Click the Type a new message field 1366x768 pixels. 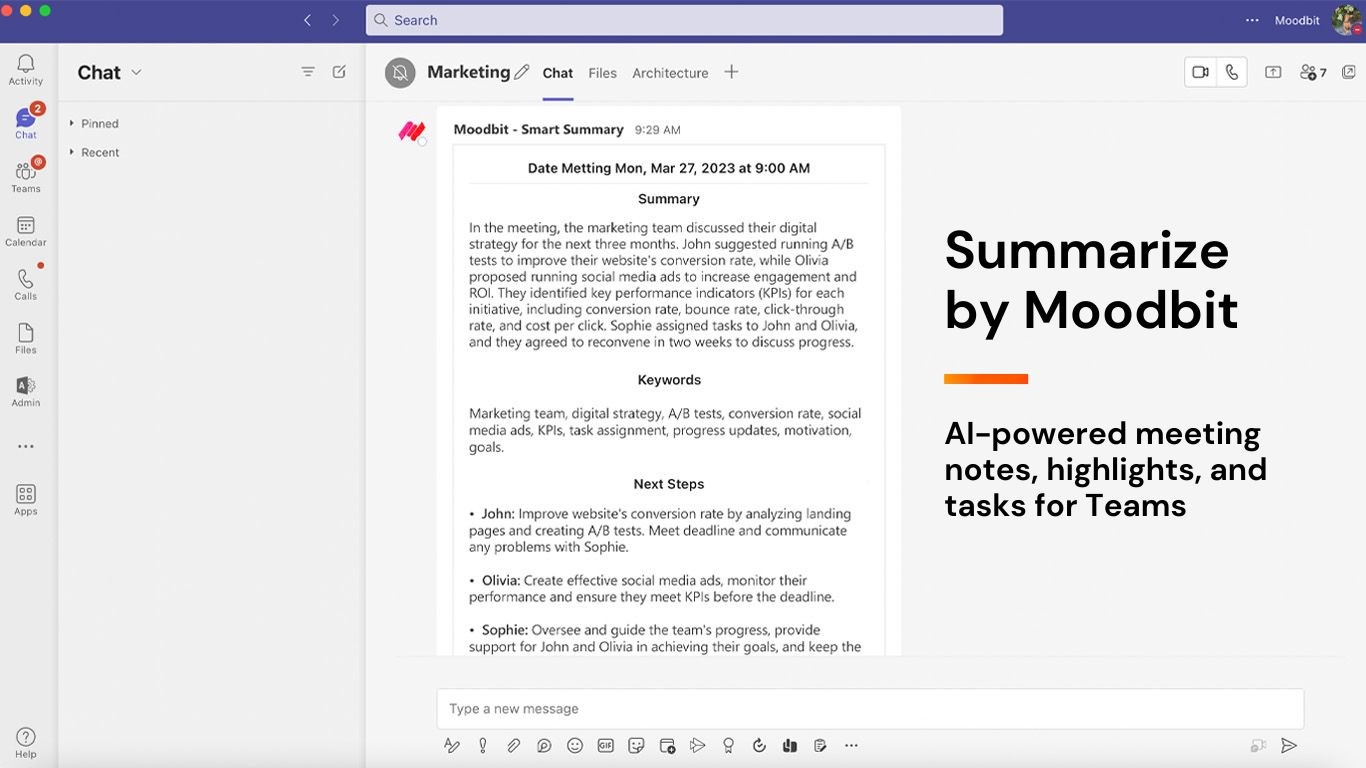point(870,709)
